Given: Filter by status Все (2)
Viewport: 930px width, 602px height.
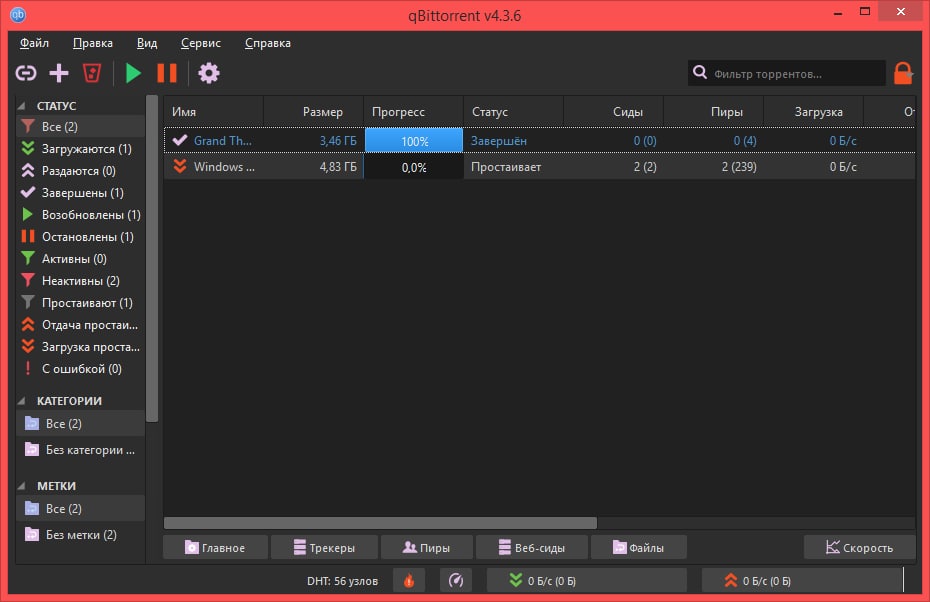Looking at the screenshot, I should point(80,126).
